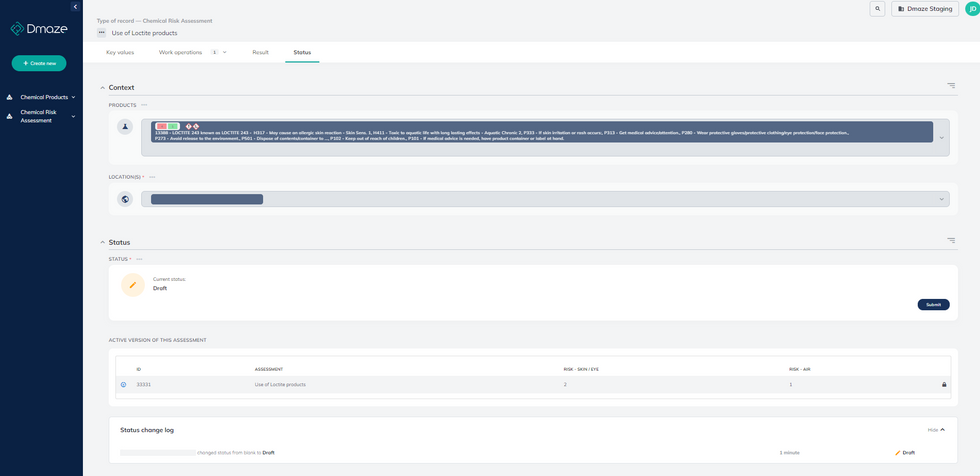Click the lock icon on row 33331
The width and height of the screenshot is (980, 476).
[944, 384]
